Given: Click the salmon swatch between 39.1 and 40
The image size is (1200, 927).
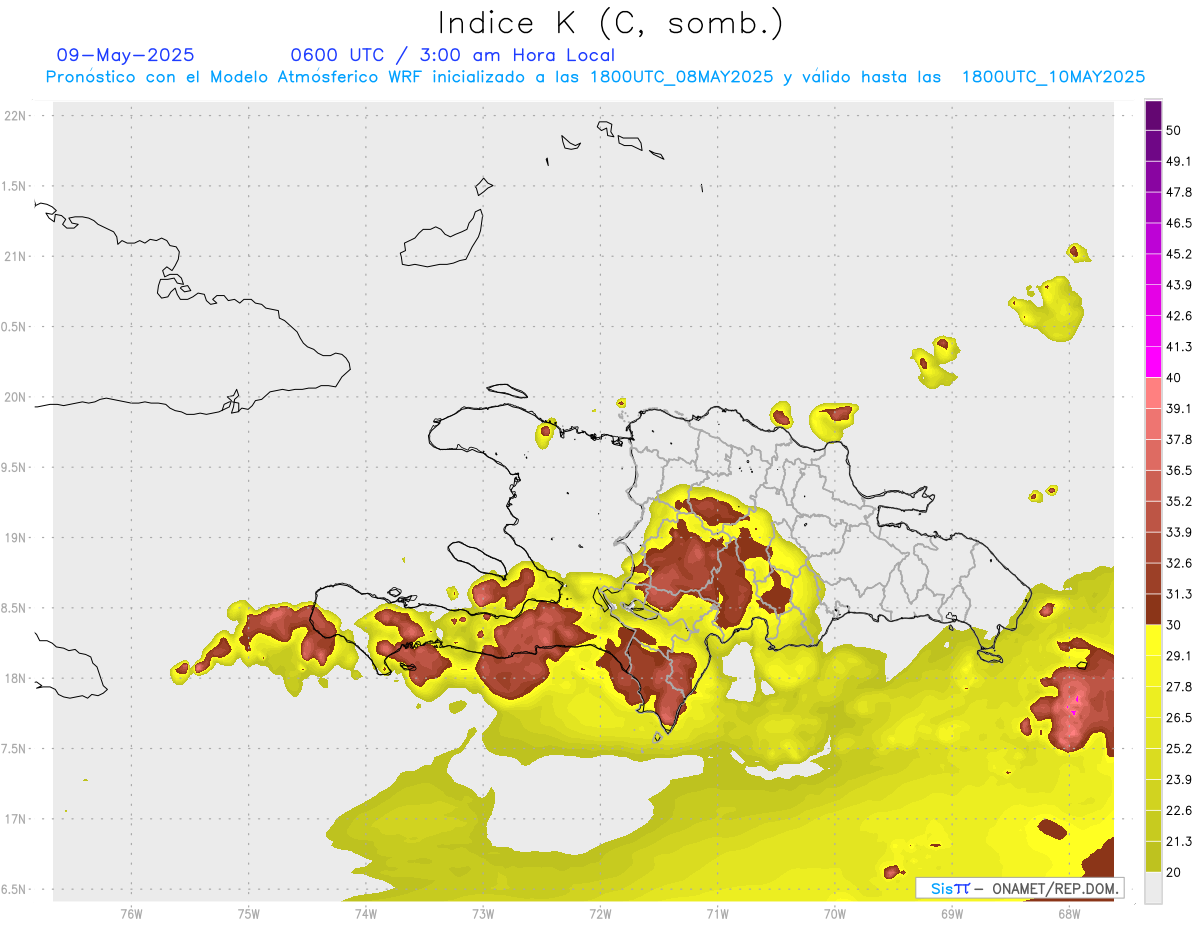Looking at the screenshot, I should click(1153, 393).
